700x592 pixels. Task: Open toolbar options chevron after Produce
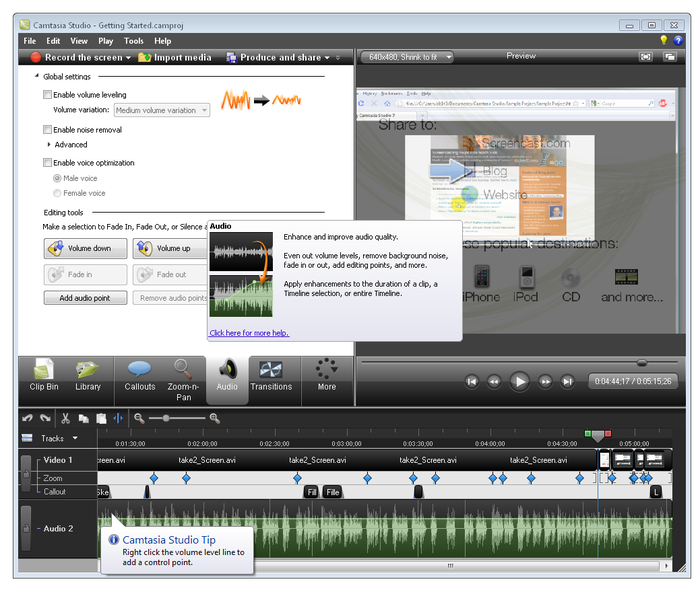point(338,58)
